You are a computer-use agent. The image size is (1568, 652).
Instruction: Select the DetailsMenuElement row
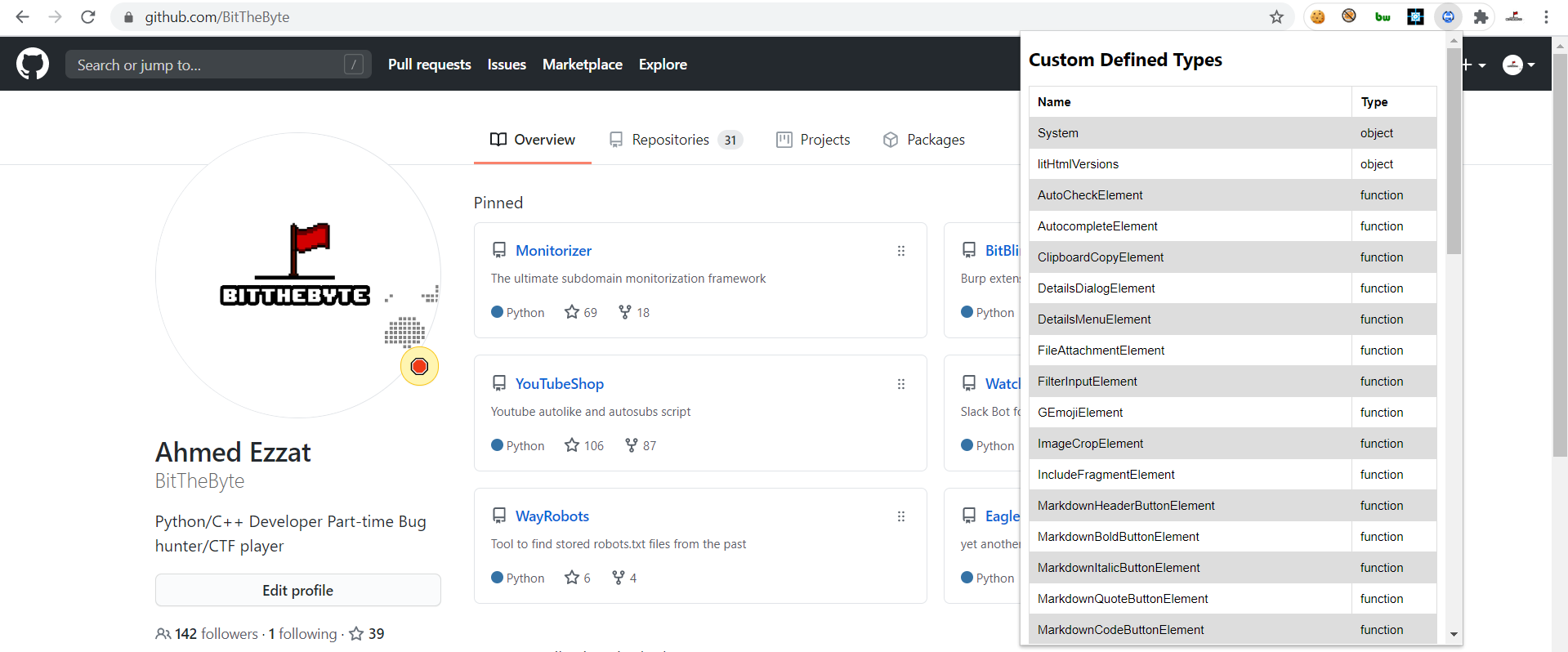point(1233,319)
